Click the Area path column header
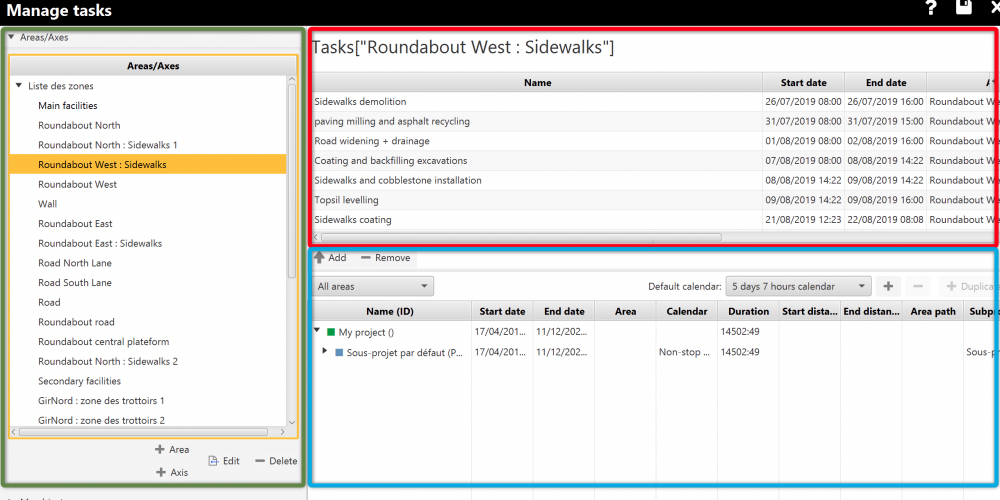Image resolution: width=1000 pixels, height=500 pixels. pyautogui.click(x=933, y=311)
